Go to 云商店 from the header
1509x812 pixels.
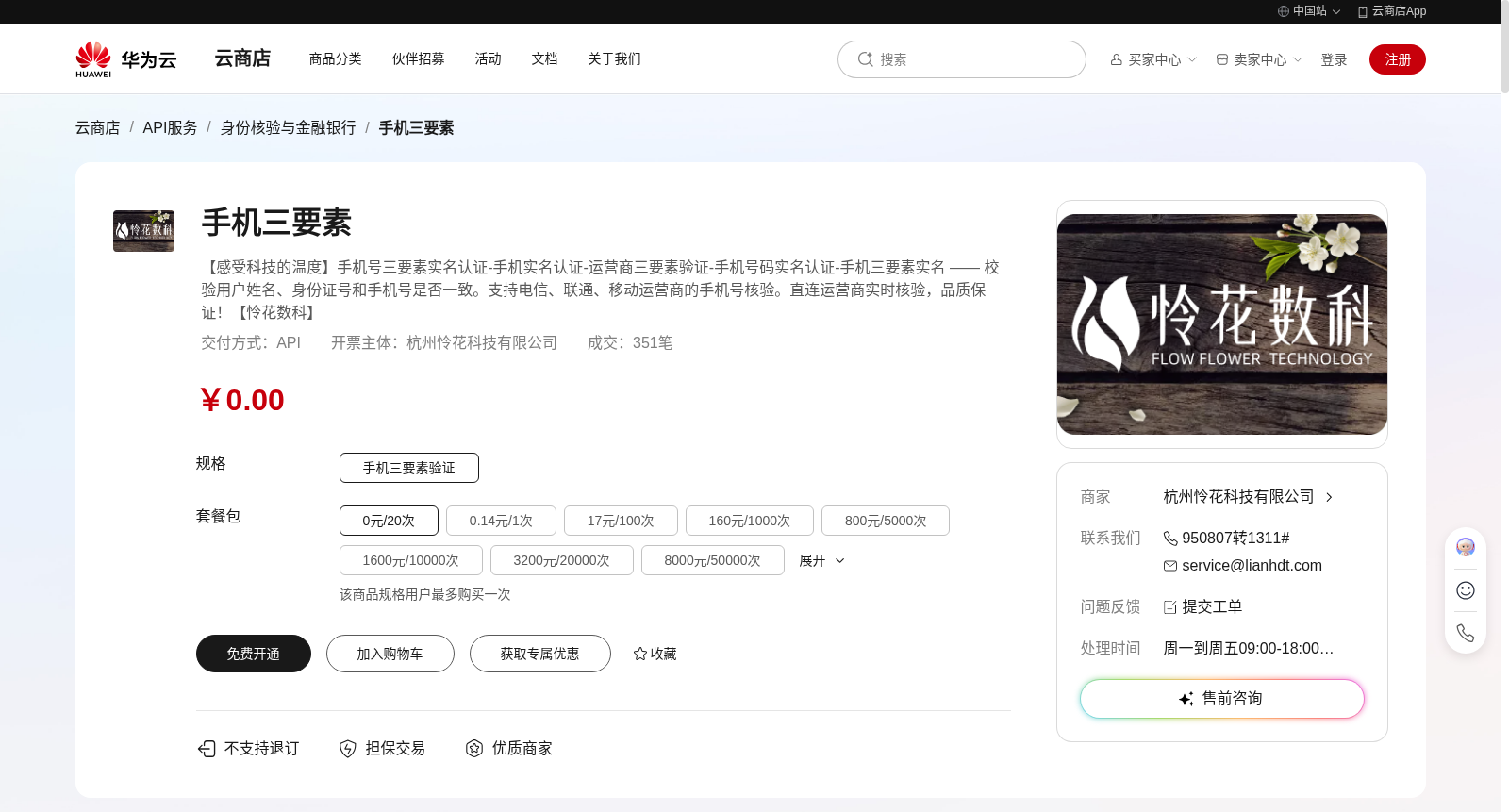coord(242,58)
